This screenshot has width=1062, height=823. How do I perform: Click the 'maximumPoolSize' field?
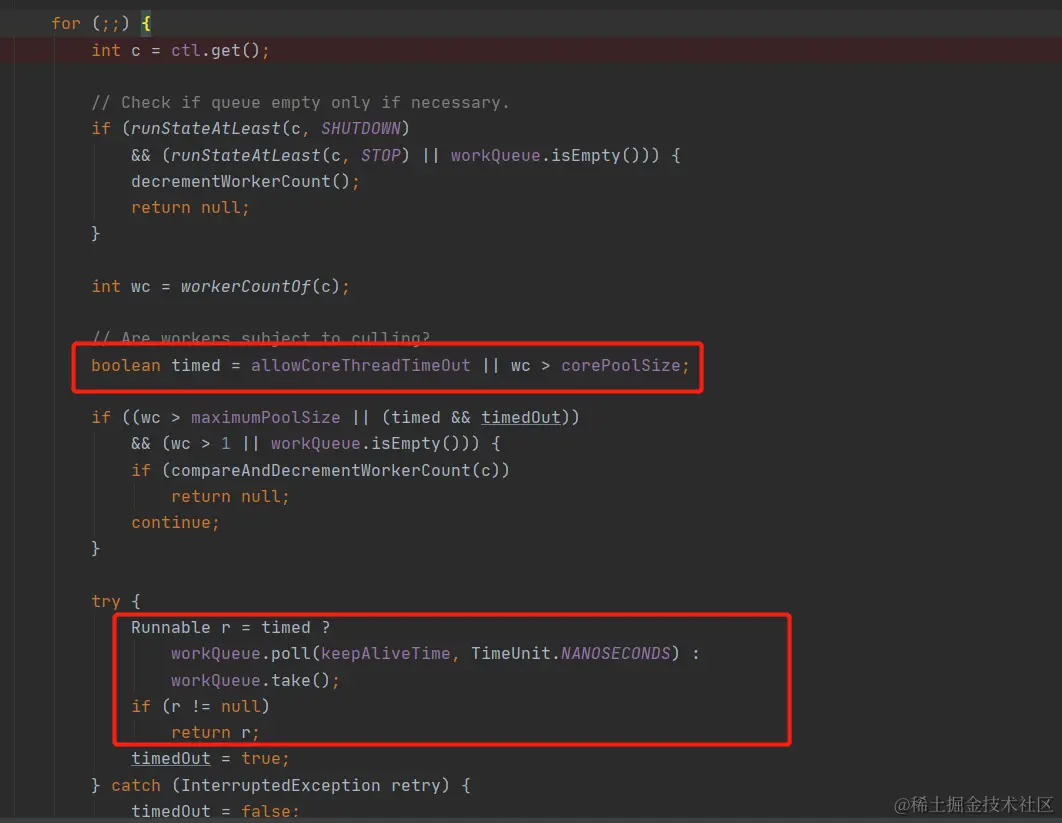coord(266,418)
